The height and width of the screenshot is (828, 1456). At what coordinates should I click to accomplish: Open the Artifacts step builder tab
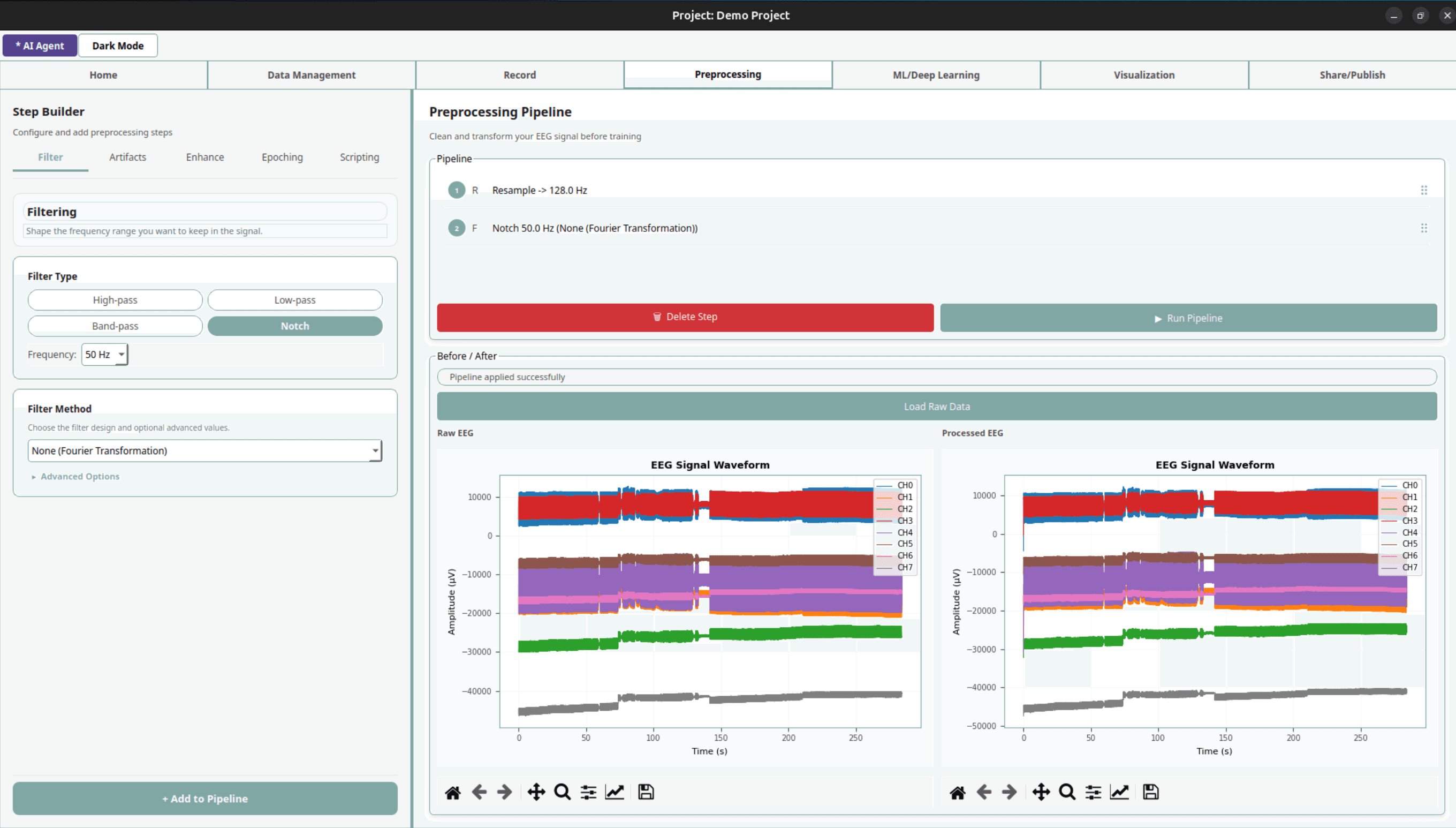[127, 157]
